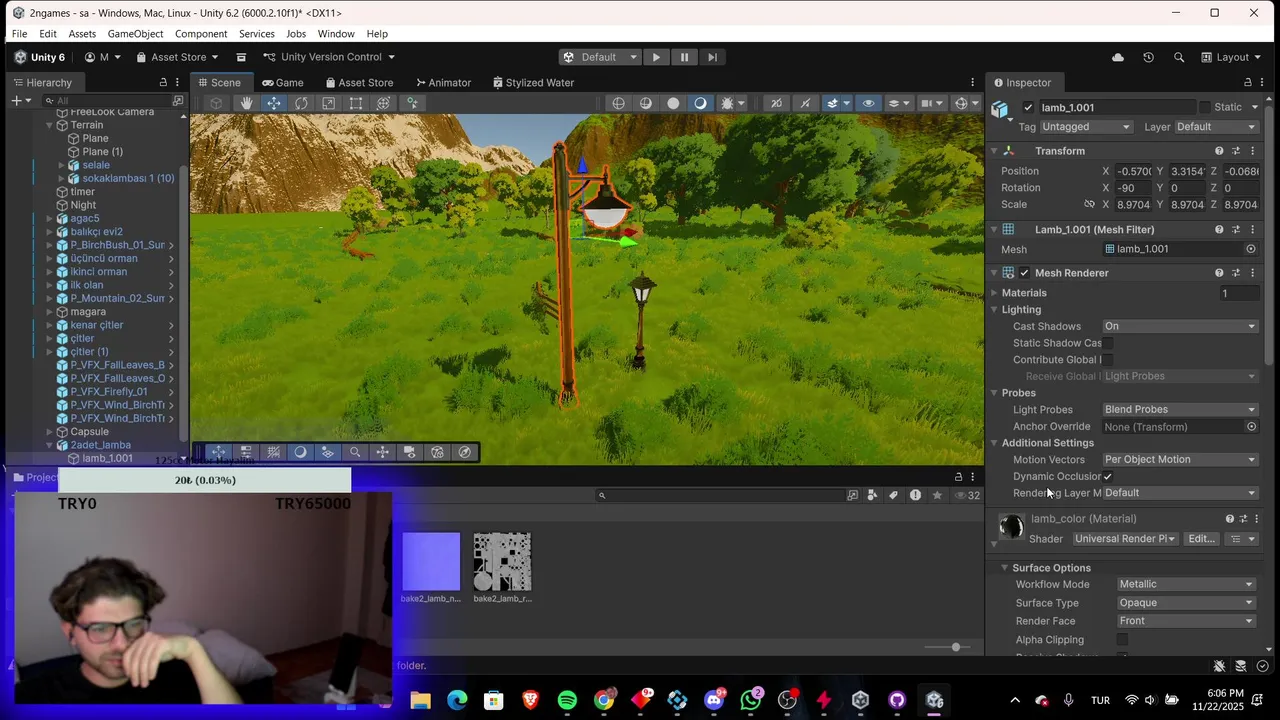
Task: Click the Play button
Action: click(656, 57)
